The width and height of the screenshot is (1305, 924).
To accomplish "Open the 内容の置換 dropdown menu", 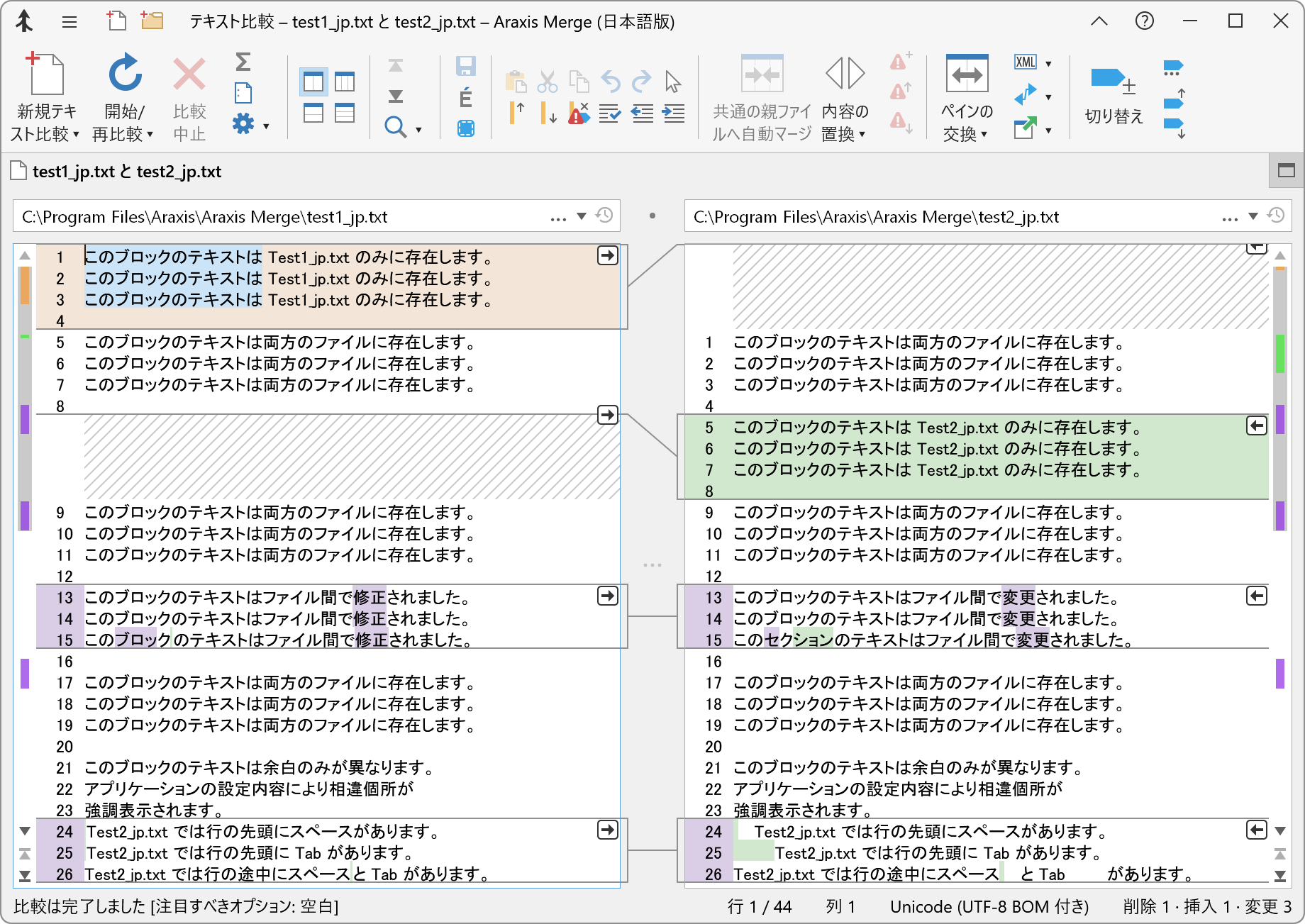I will (862, 133).
